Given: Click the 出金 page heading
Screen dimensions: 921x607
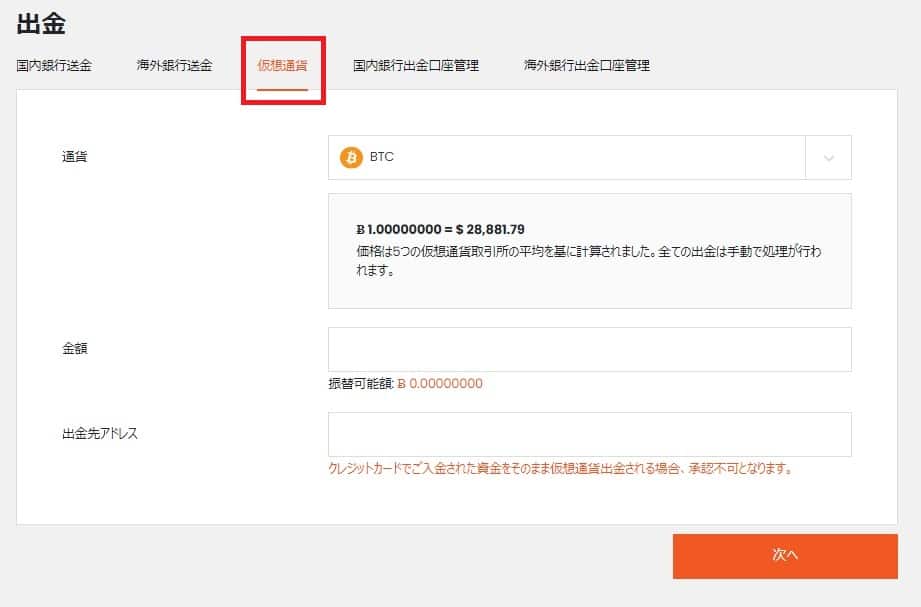Looking at the screenshot, I should (41, 24).
